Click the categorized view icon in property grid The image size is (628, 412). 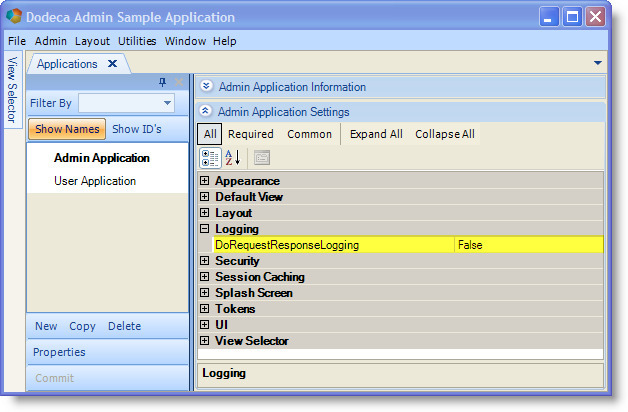(210, 158)
